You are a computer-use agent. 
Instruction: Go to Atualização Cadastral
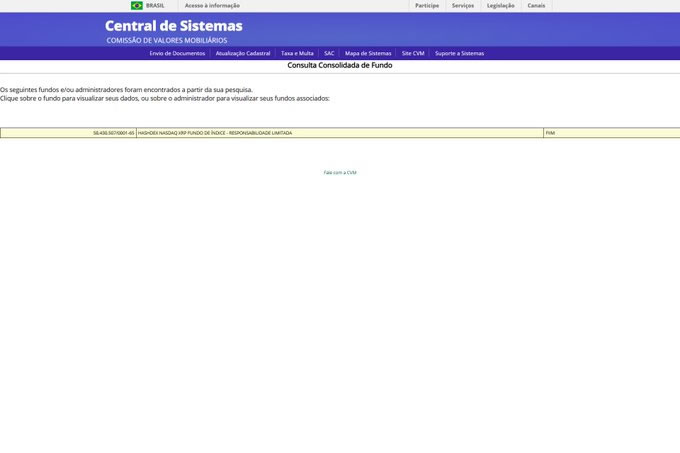243,53
